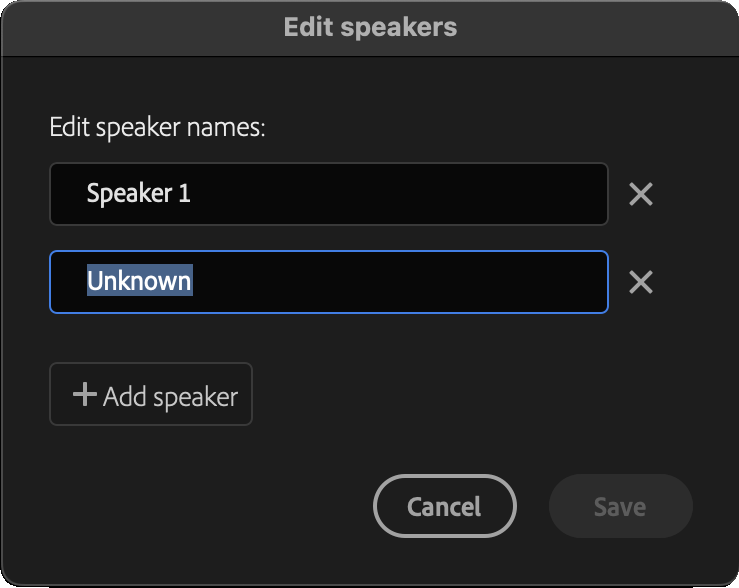
Task: Add a new speaker entry
Action: click(x=151, y=394)
